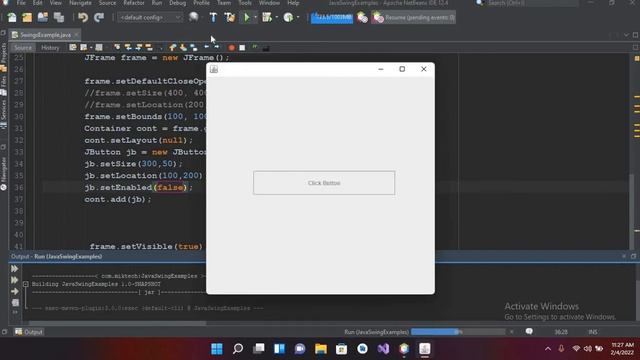This screenshot has height=360, width=640.
Task: Expand the Run Project dropdown arrow
Action: click(x=256, y=18)
